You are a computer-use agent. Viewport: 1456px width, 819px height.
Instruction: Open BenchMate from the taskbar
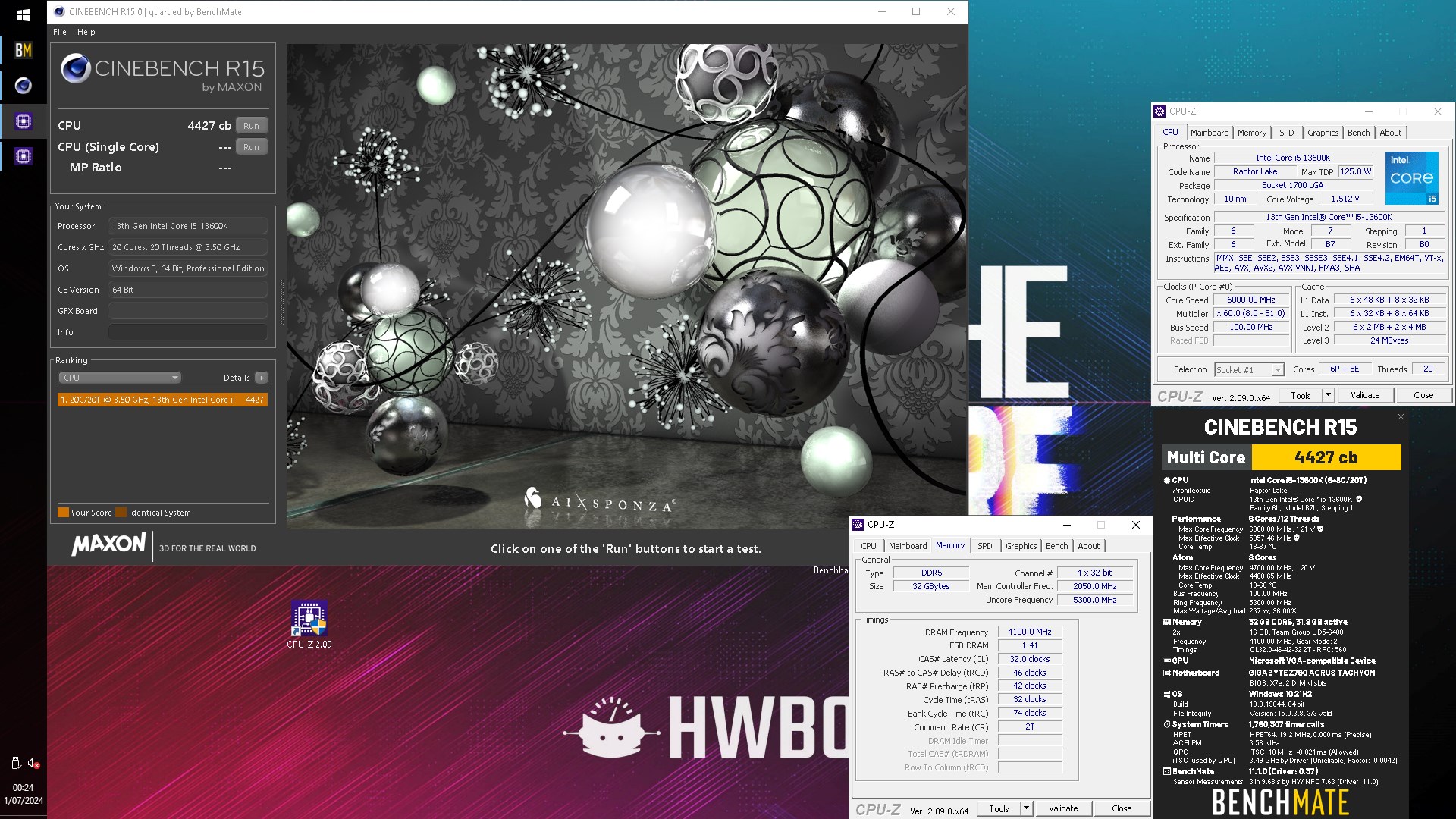23,50
